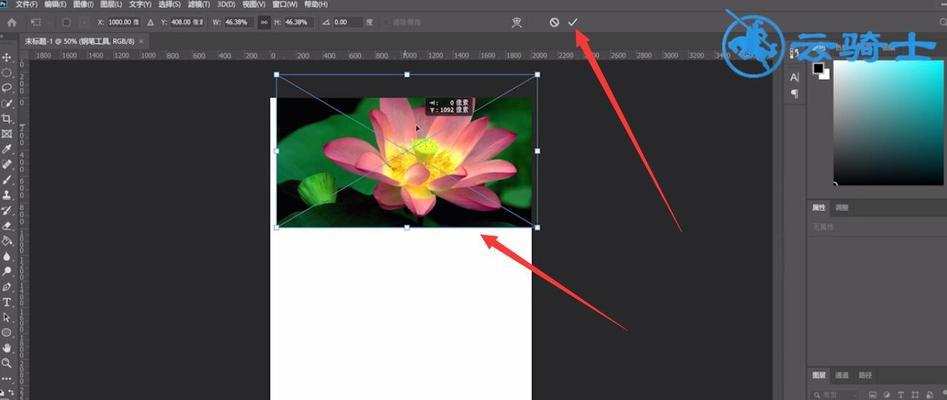
Task: Select the Eyedropper tool
Action: [7, 149]
